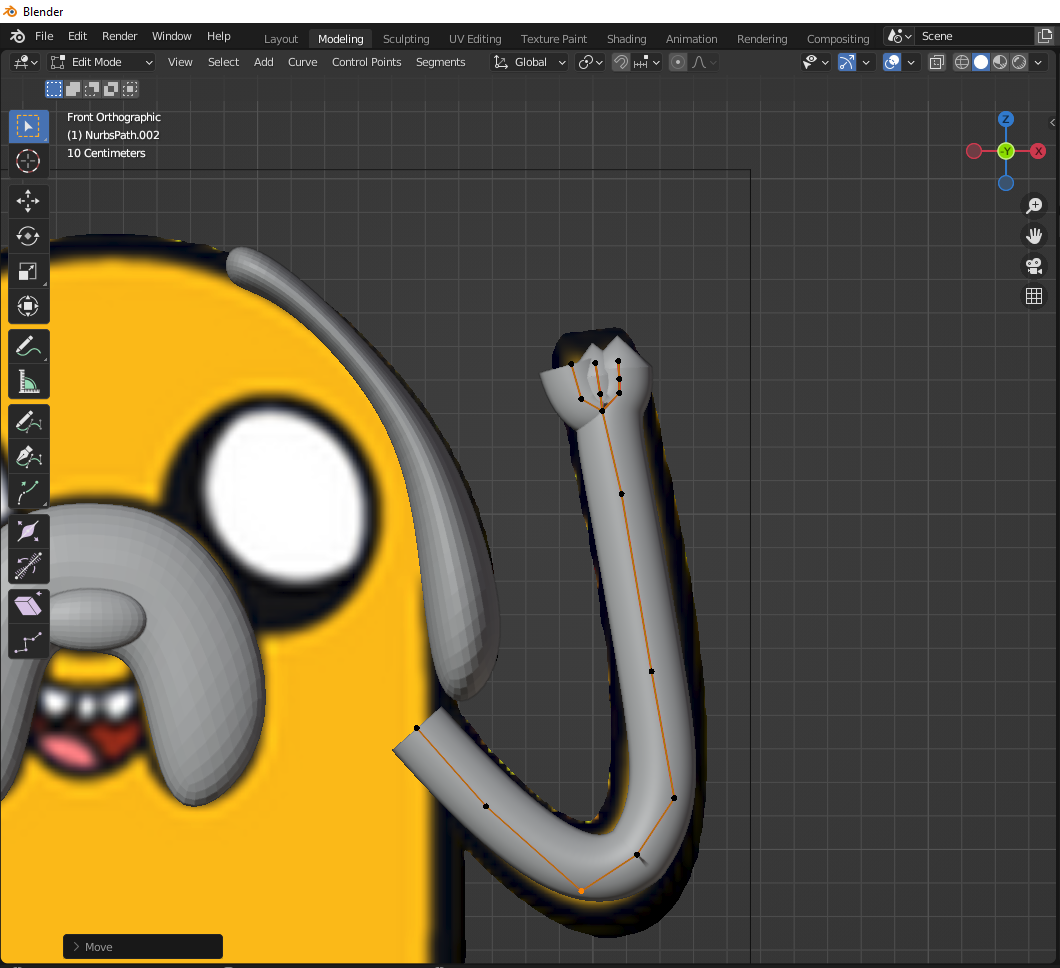Pick the Rotate tool
The height and width of the screenshot is (968, 1060).
point(28,237)
